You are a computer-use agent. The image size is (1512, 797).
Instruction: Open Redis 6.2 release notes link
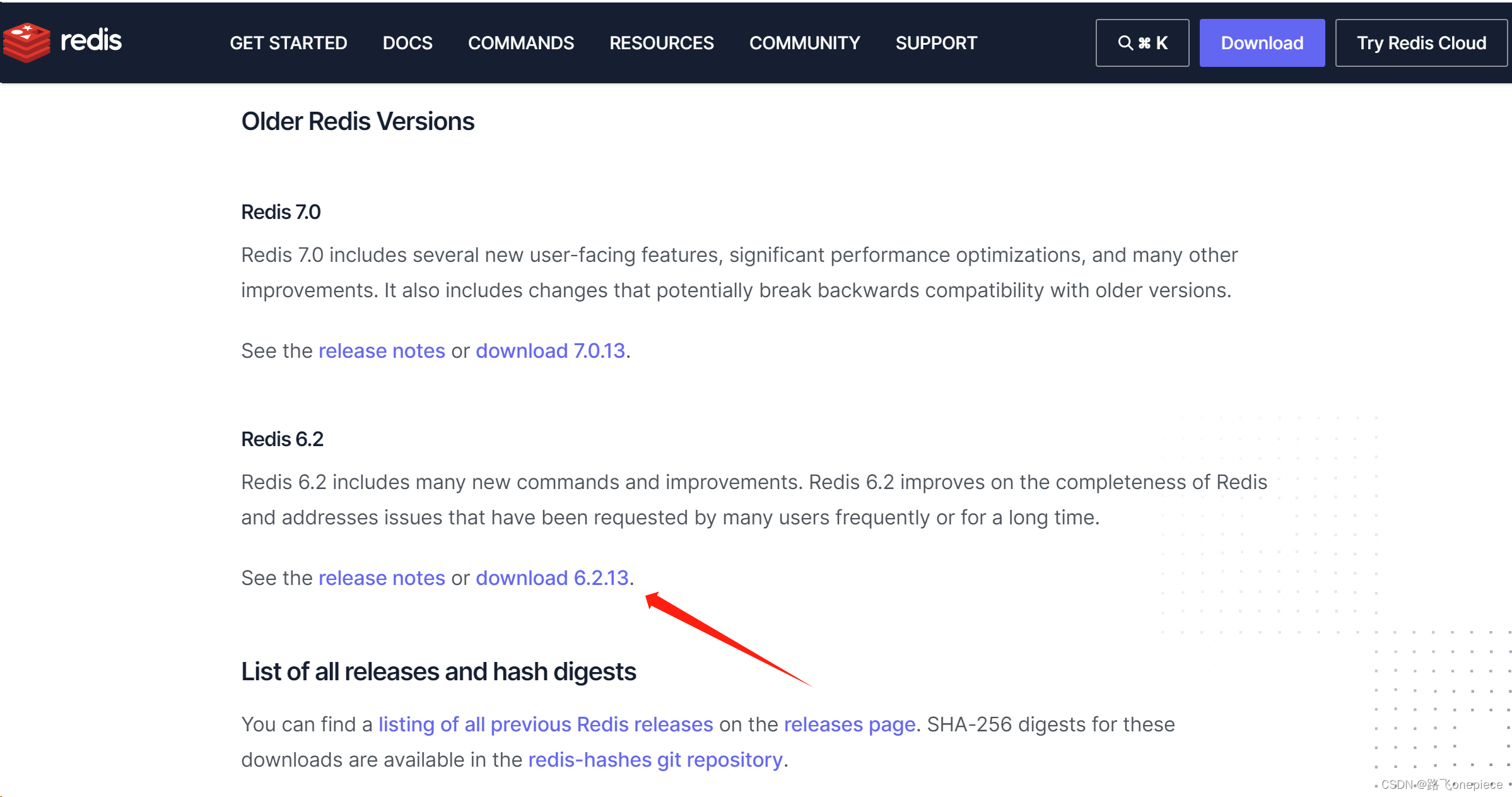tap(382, 578)
